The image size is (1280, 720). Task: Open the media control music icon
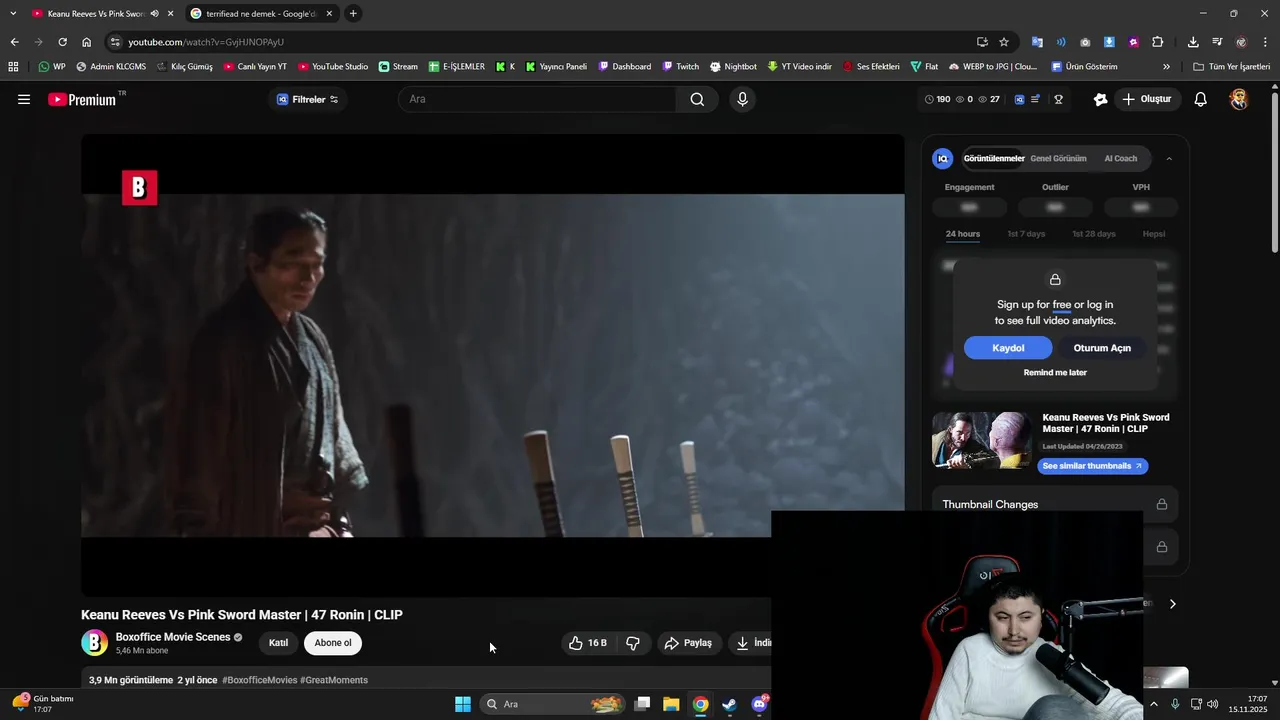(1217, 42)
